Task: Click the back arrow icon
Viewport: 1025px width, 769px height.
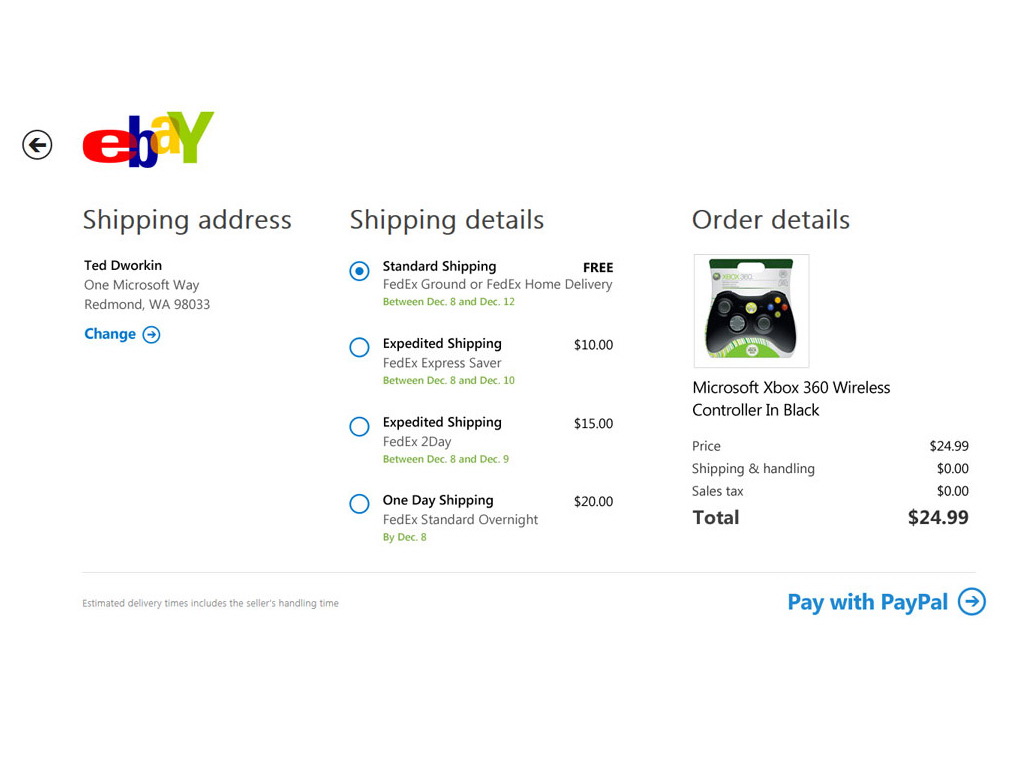Action: [x=37, y=145]
